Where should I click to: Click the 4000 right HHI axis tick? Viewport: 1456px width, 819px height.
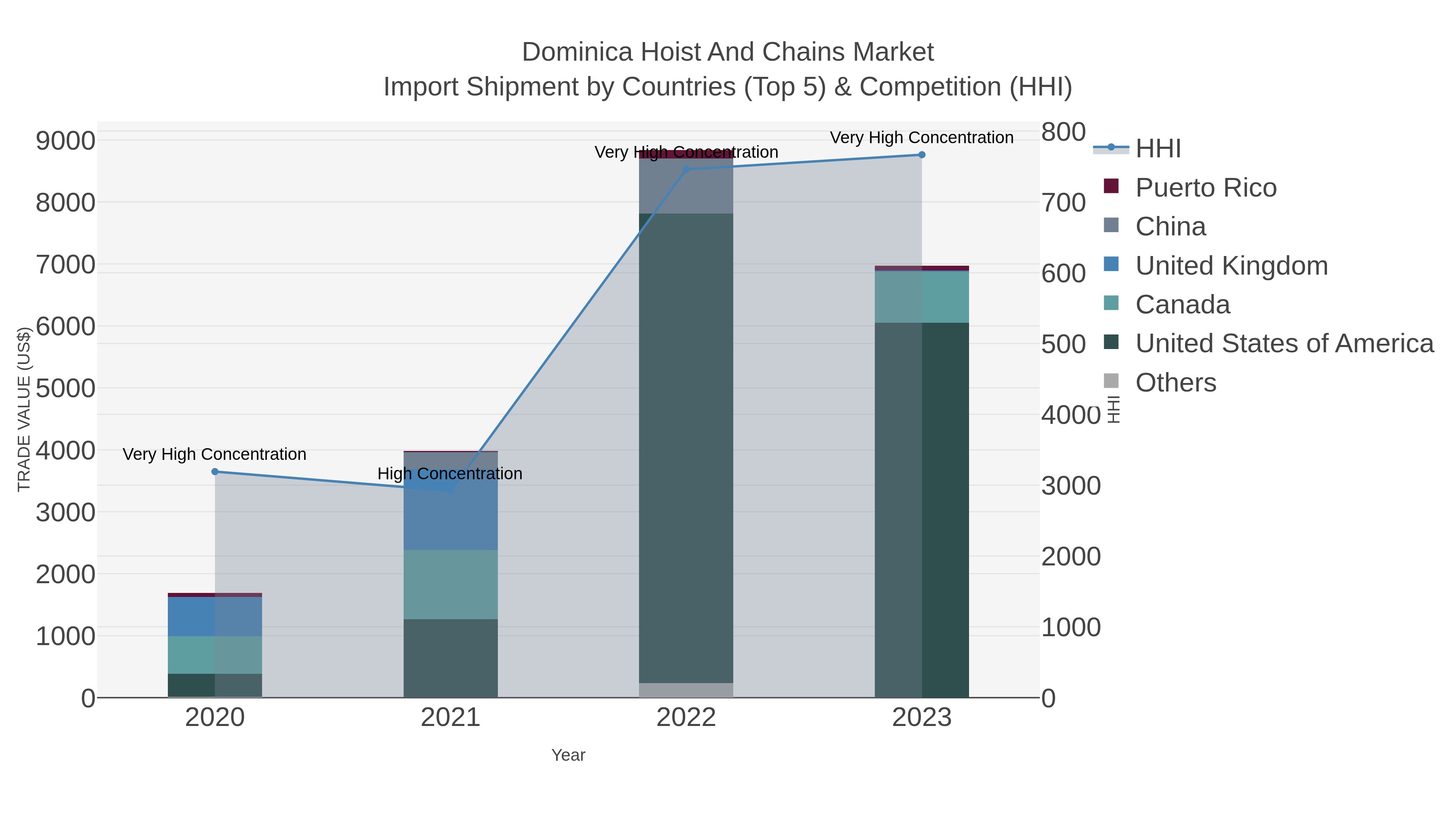[1071, 415]
